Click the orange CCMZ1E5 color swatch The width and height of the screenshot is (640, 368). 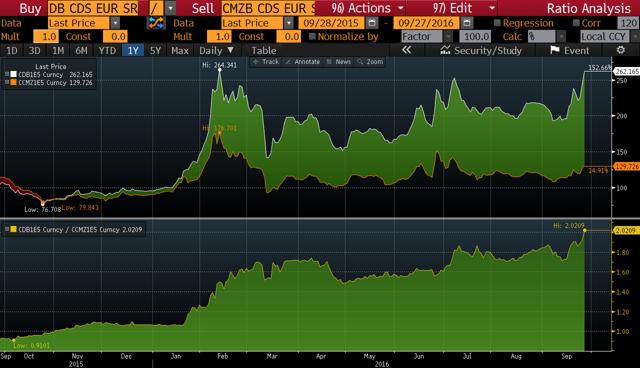13,82
